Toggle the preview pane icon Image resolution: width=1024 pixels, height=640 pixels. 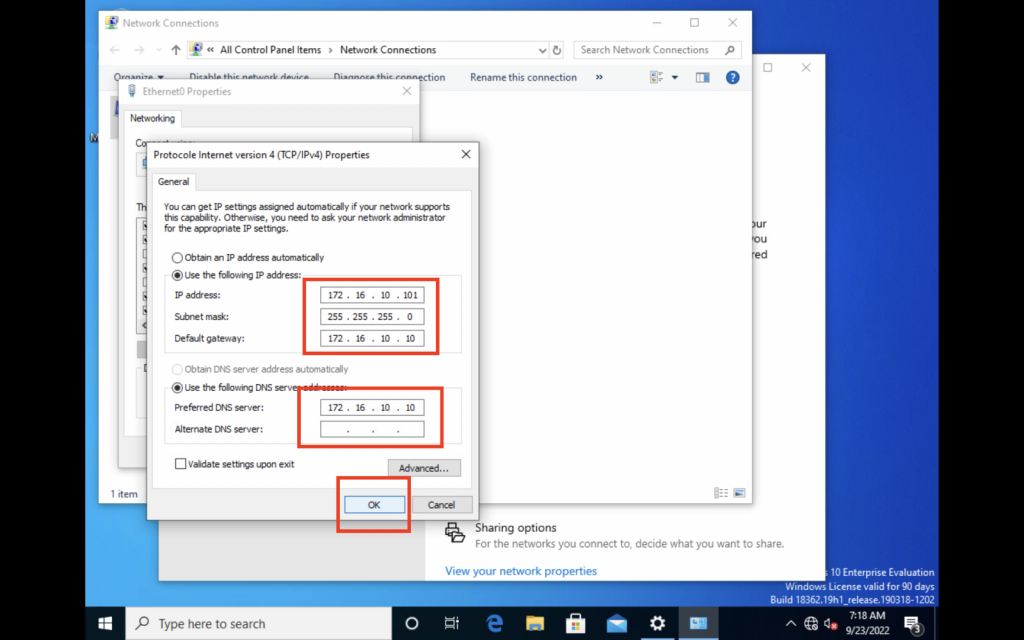pyautogui.click(x=702, y=77)
